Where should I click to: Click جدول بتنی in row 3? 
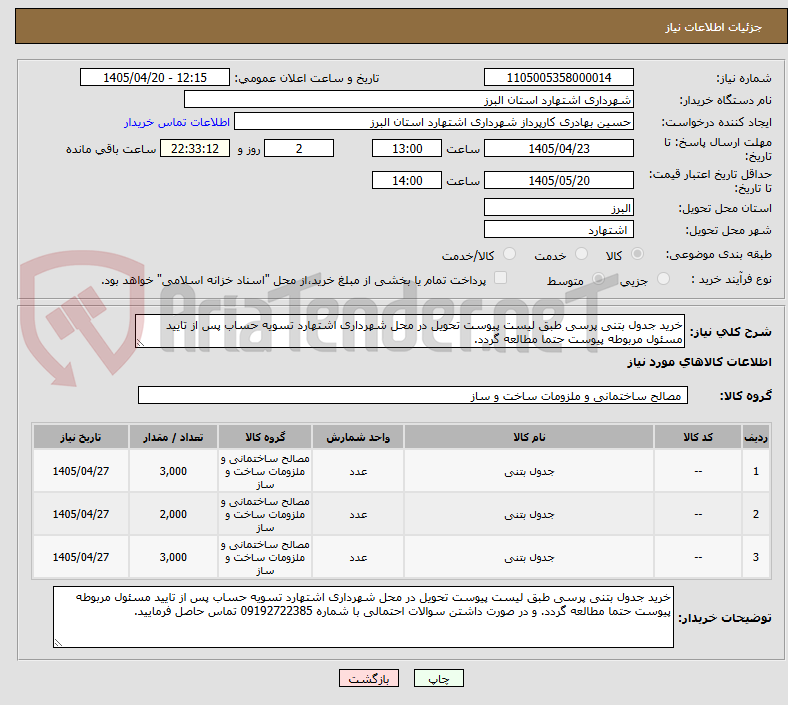(x=529, y=557)
